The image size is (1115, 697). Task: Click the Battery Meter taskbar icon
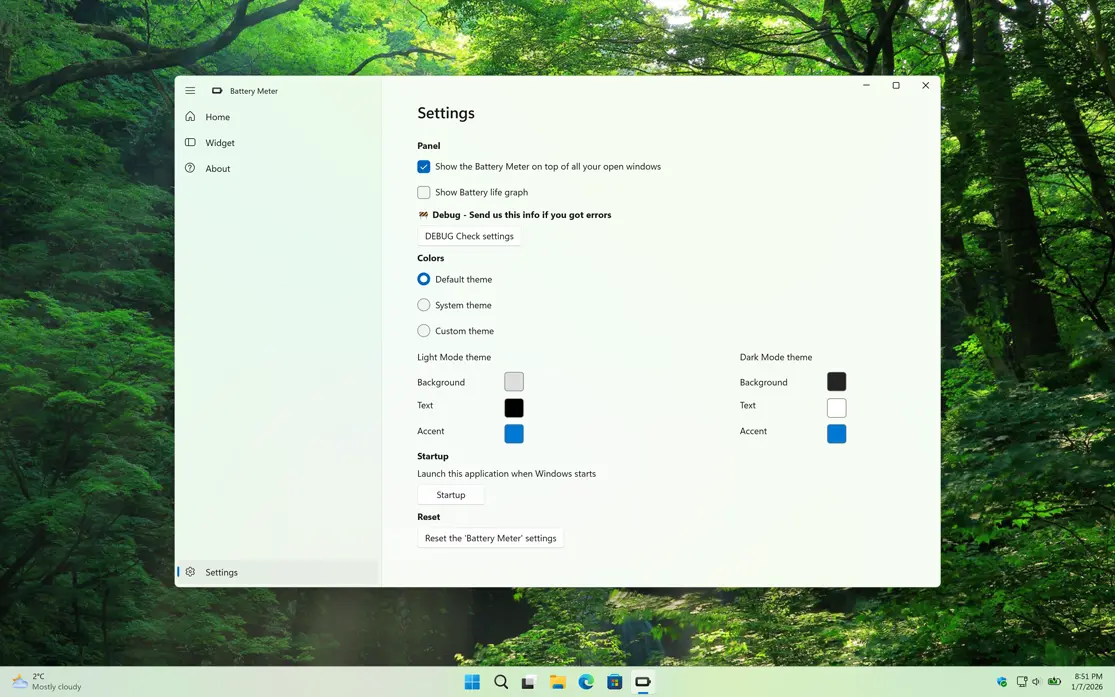pyautogui.click(x=643, y=682)
